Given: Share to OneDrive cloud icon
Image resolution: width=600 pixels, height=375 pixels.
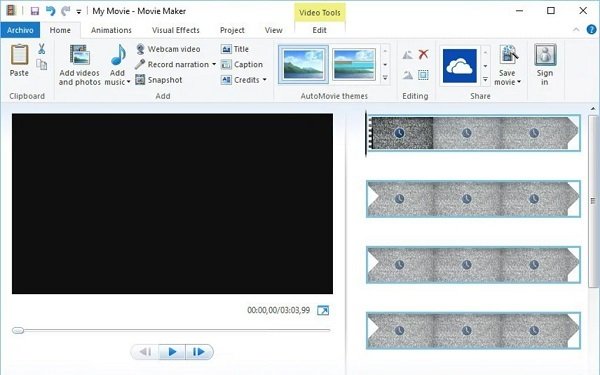Looking at the screenshot, I should pos(460,65).
